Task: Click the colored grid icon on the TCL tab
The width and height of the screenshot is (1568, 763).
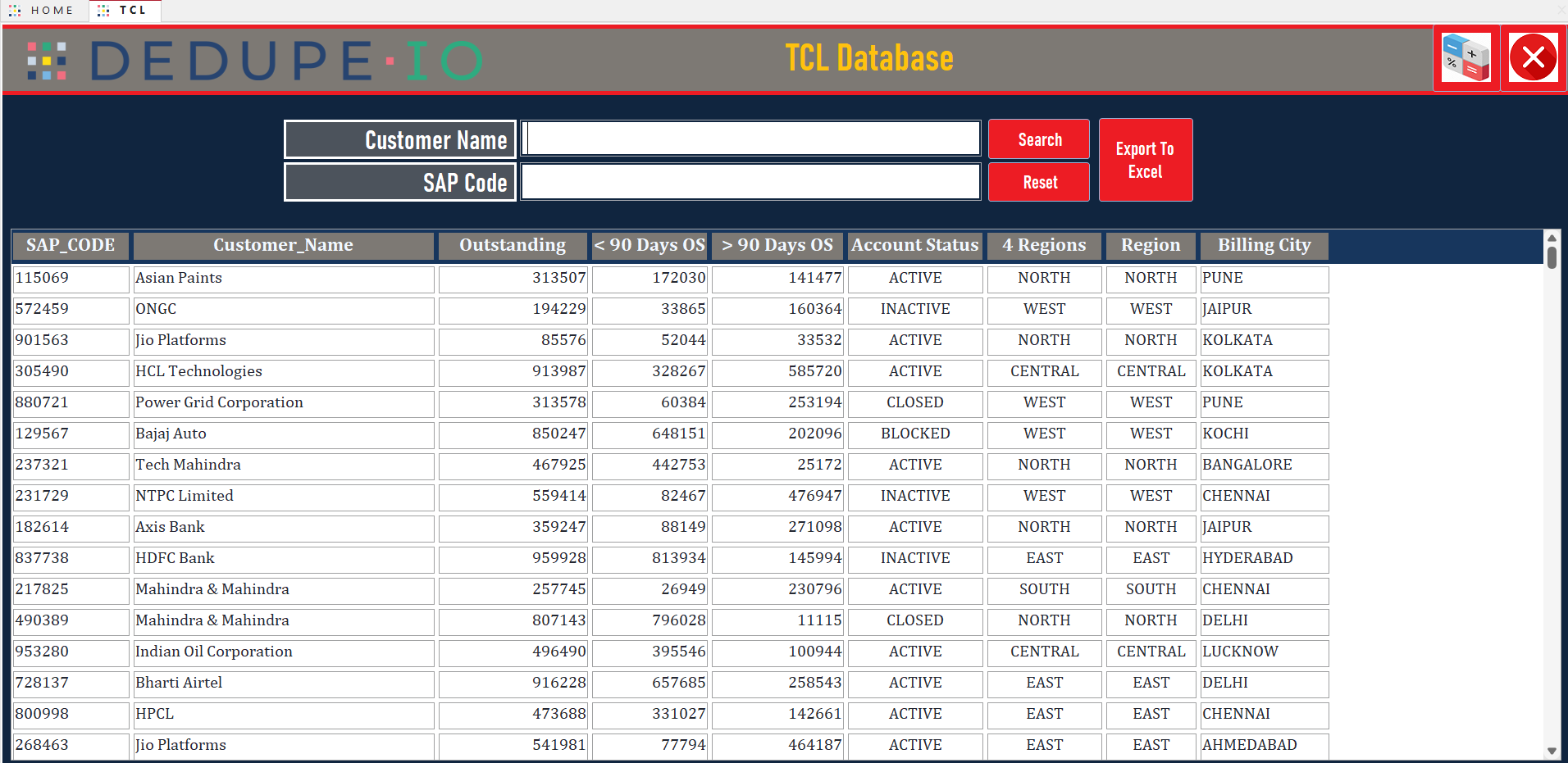Action: point(103,11)
